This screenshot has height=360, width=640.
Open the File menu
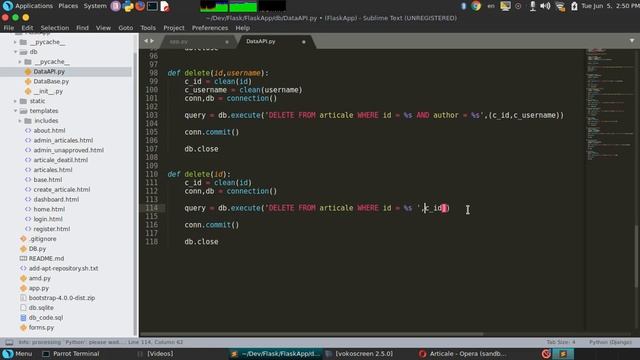click(x=9, y=28)
